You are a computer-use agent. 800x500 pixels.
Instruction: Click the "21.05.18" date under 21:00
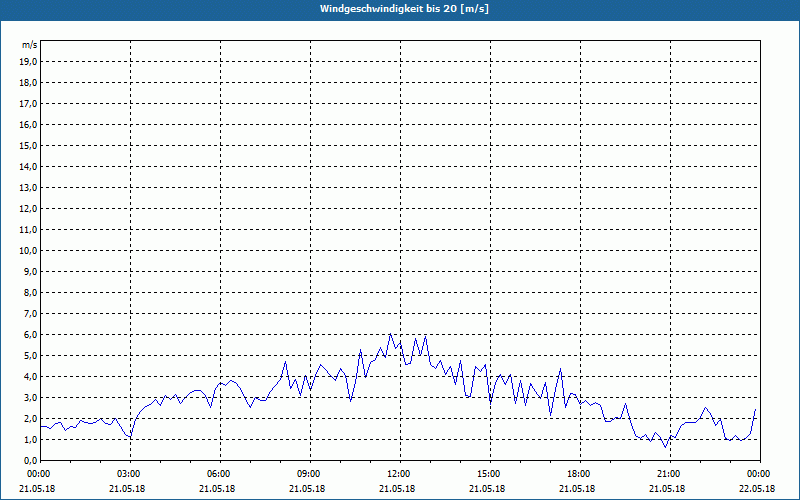coord(667,489)
